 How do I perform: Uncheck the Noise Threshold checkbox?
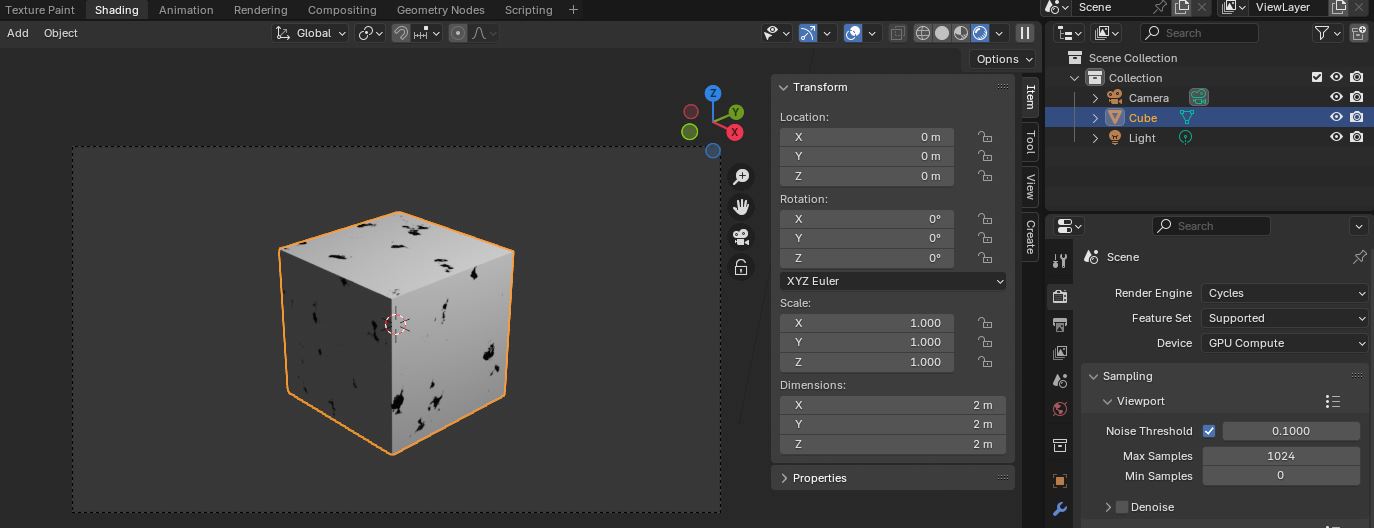pyautogui.click(x=1209, y=431)
